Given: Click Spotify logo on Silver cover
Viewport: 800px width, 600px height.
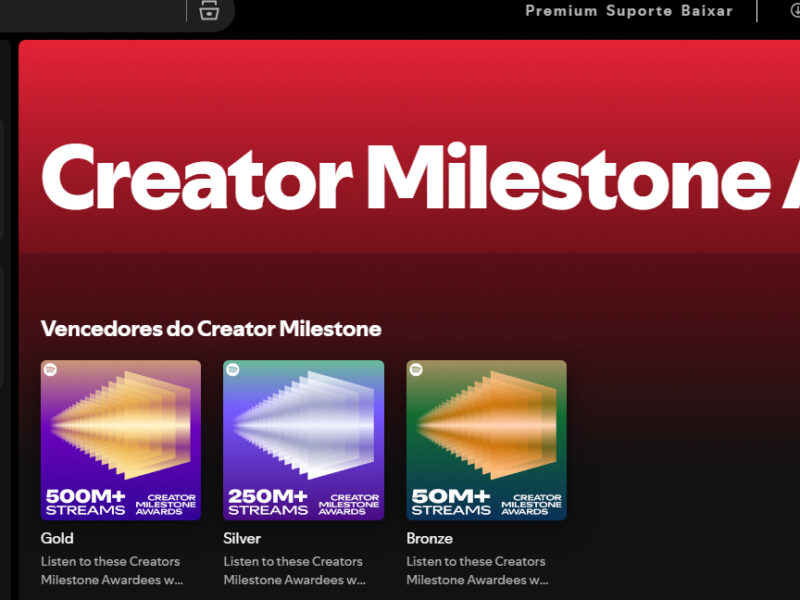Looking at the screenshot, I should pyautogui.click(x=233, y=369).
